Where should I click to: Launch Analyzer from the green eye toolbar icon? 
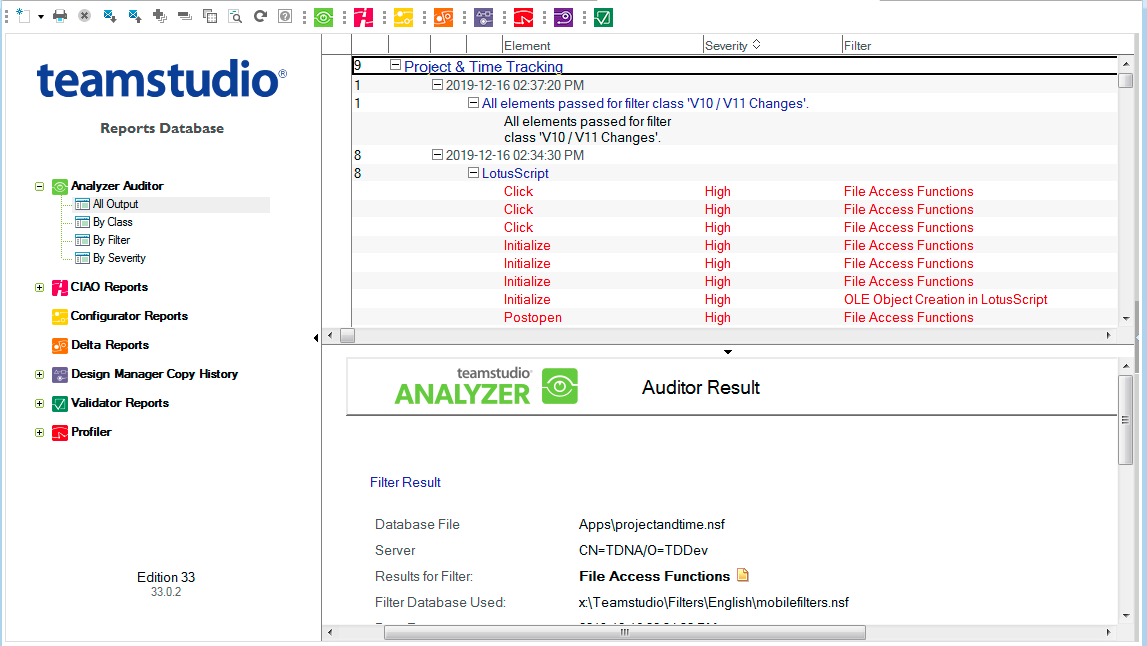click(x=323, y=17)
